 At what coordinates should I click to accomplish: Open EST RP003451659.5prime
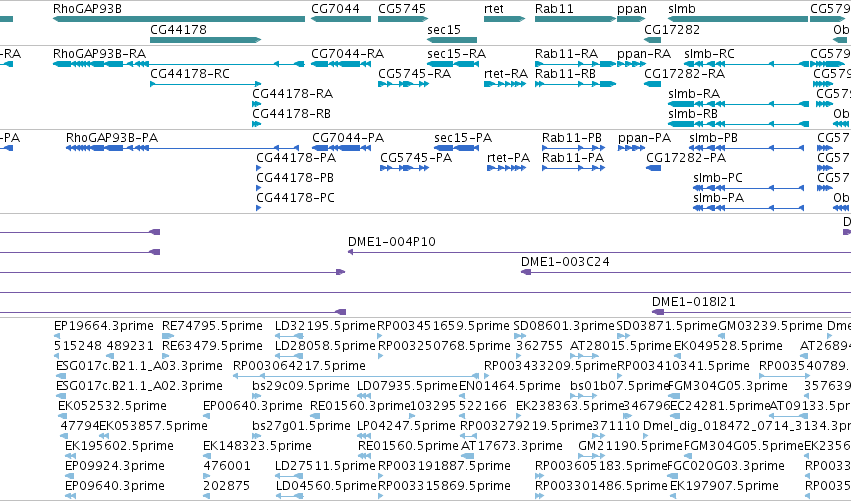click(443, 326)
